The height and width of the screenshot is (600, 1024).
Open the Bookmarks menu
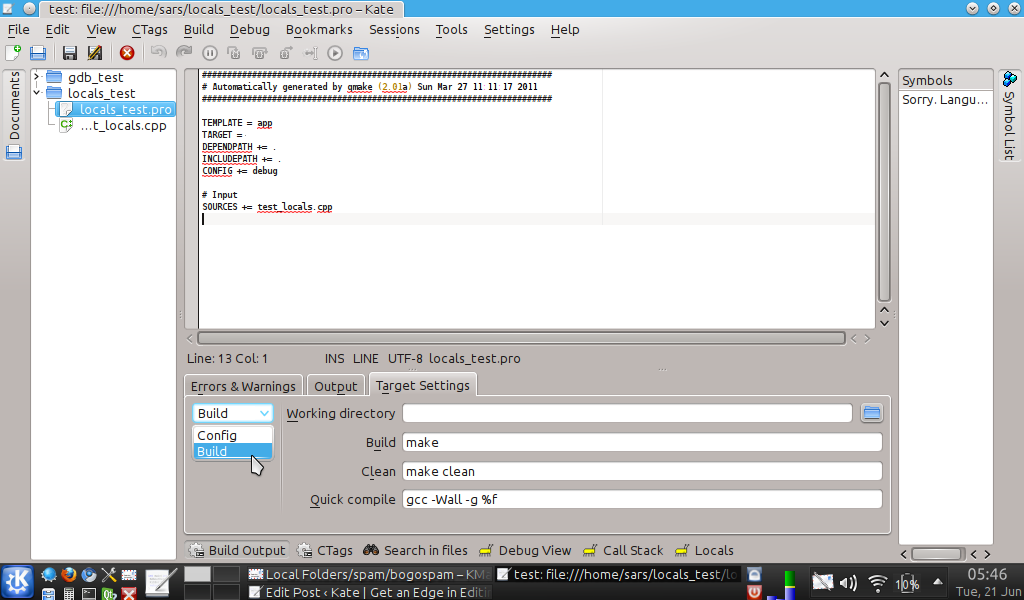319,29
